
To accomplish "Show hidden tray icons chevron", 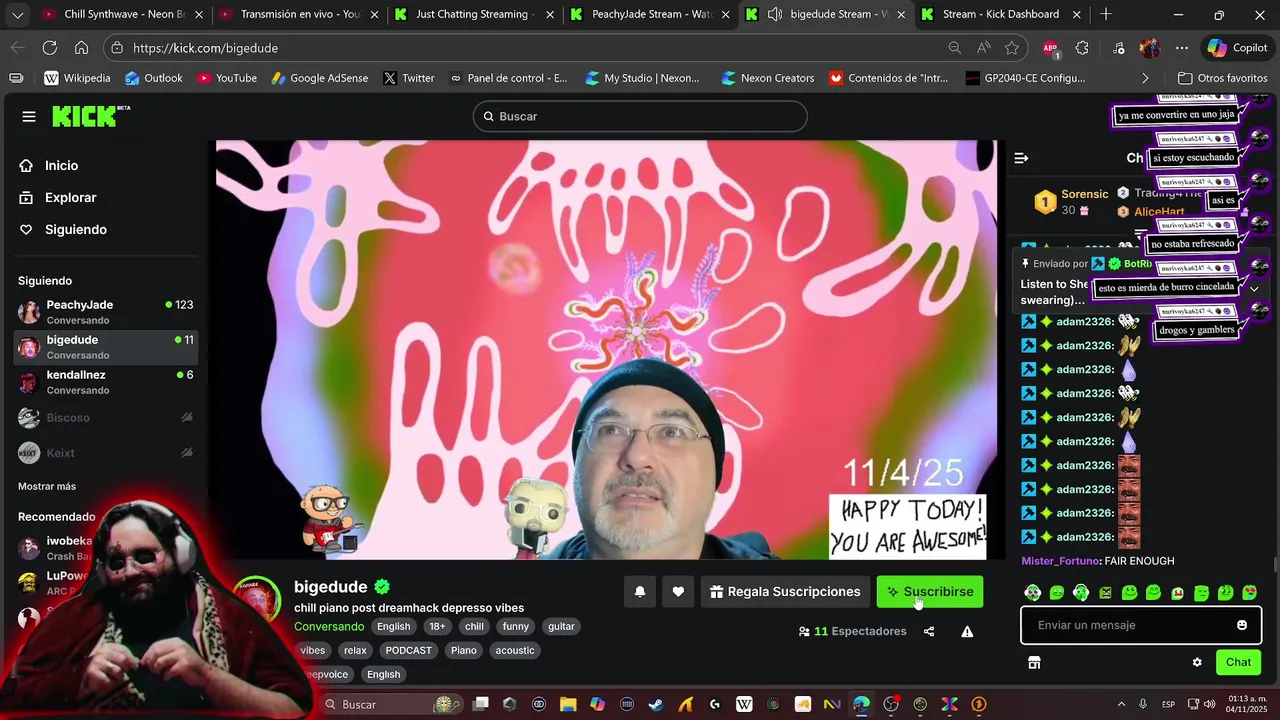I will (x=1121, y=705).
